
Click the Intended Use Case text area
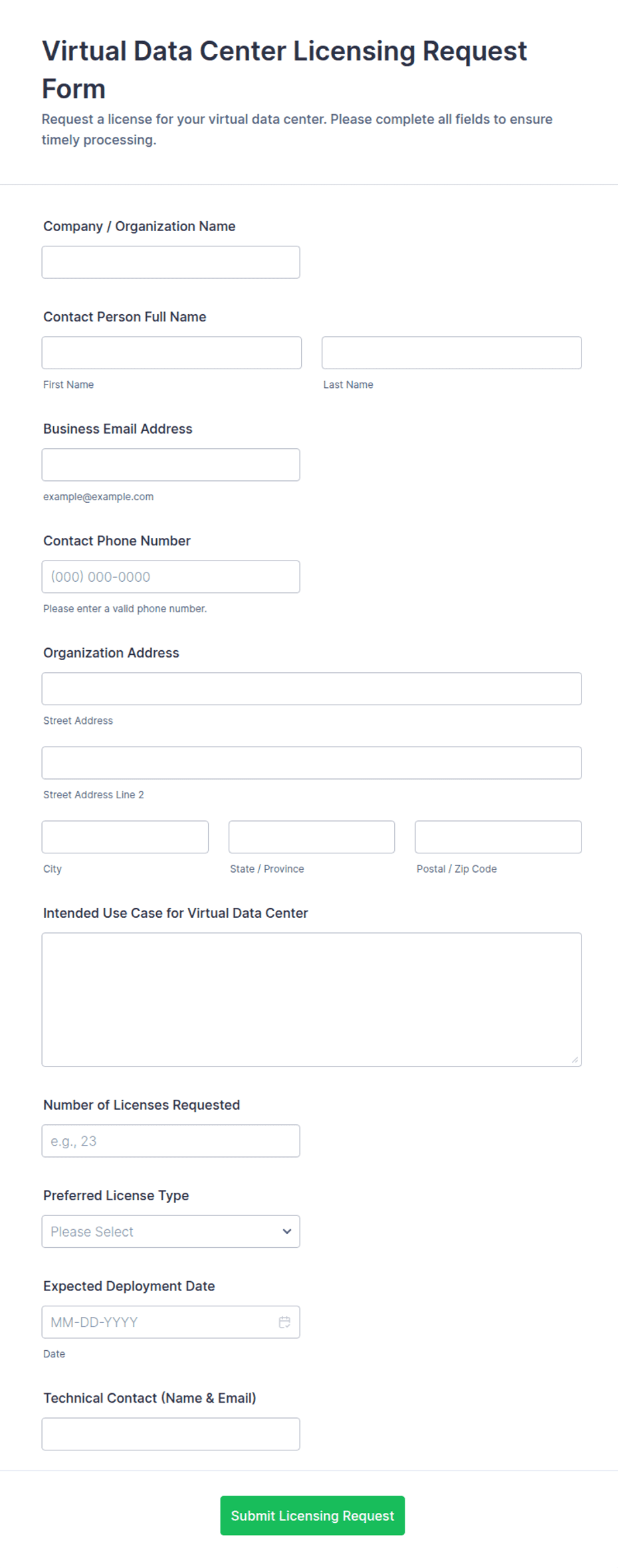[312, 1000]
